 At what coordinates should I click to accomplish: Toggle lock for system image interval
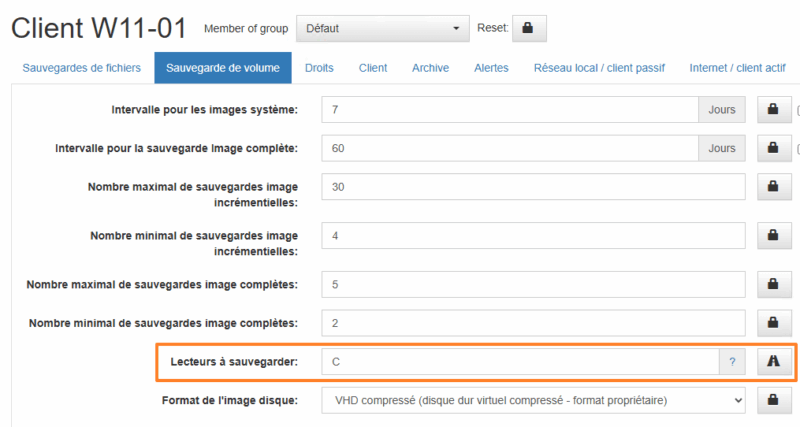click(x=772, y=110)
